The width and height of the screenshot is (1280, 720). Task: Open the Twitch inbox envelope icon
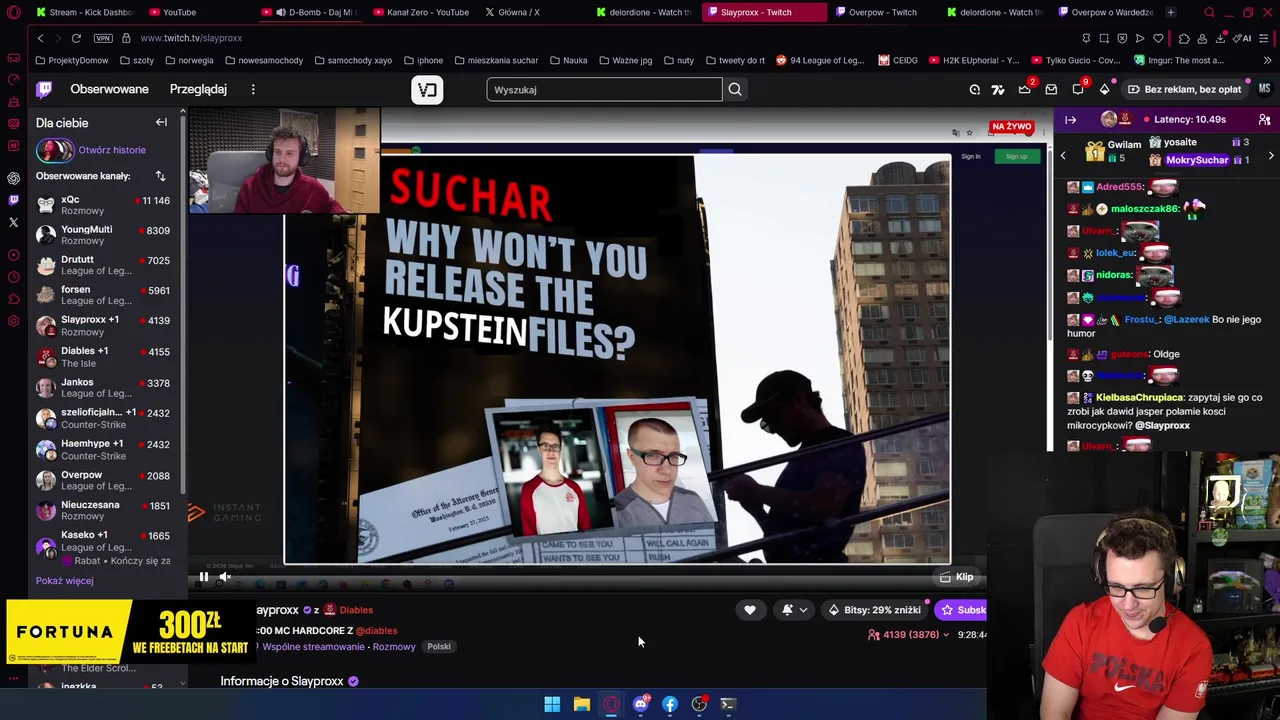pyautogui.click(x=1051, y=89)
